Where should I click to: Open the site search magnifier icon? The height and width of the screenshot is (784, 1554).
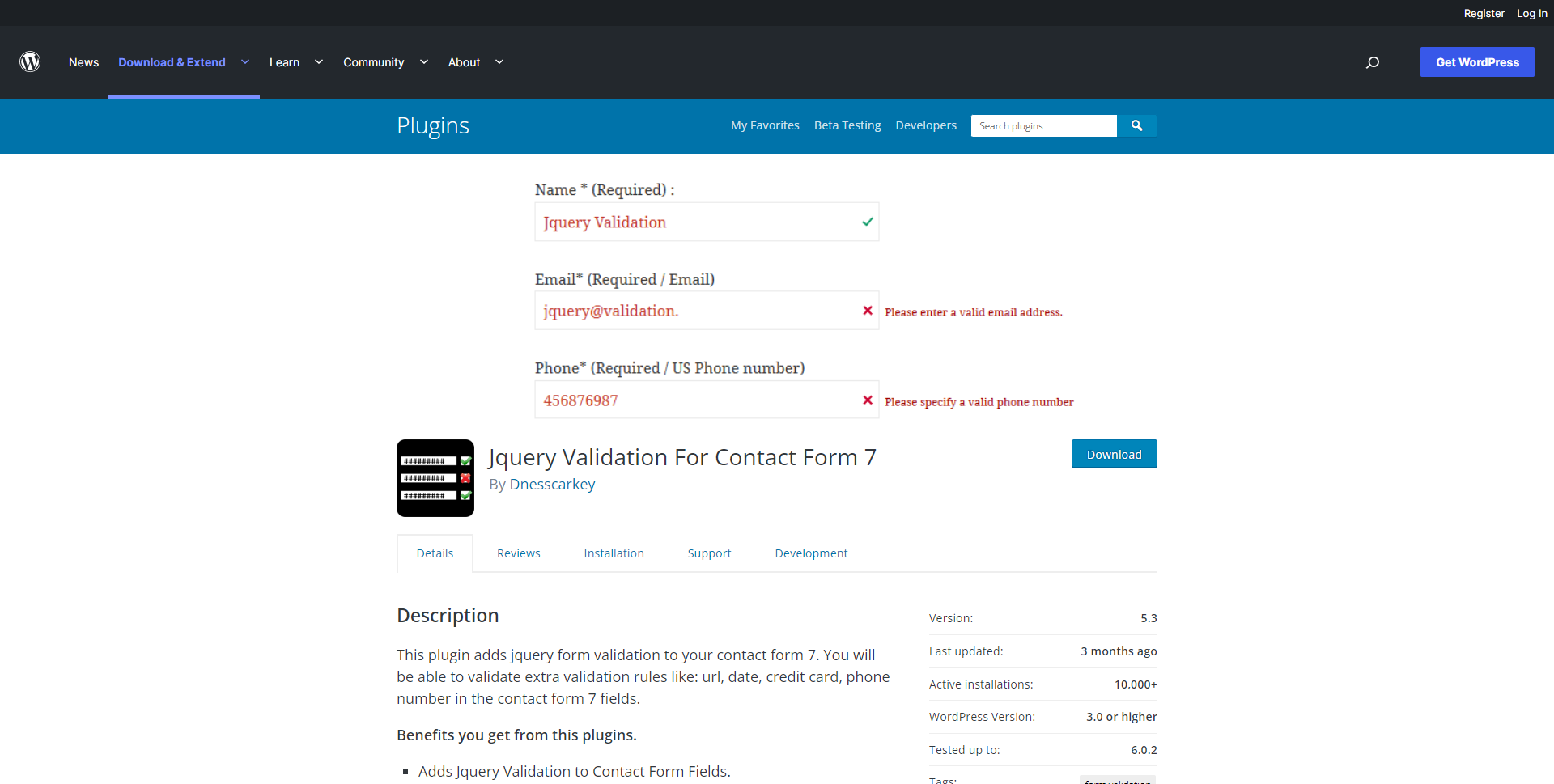tap(1373, 62)
